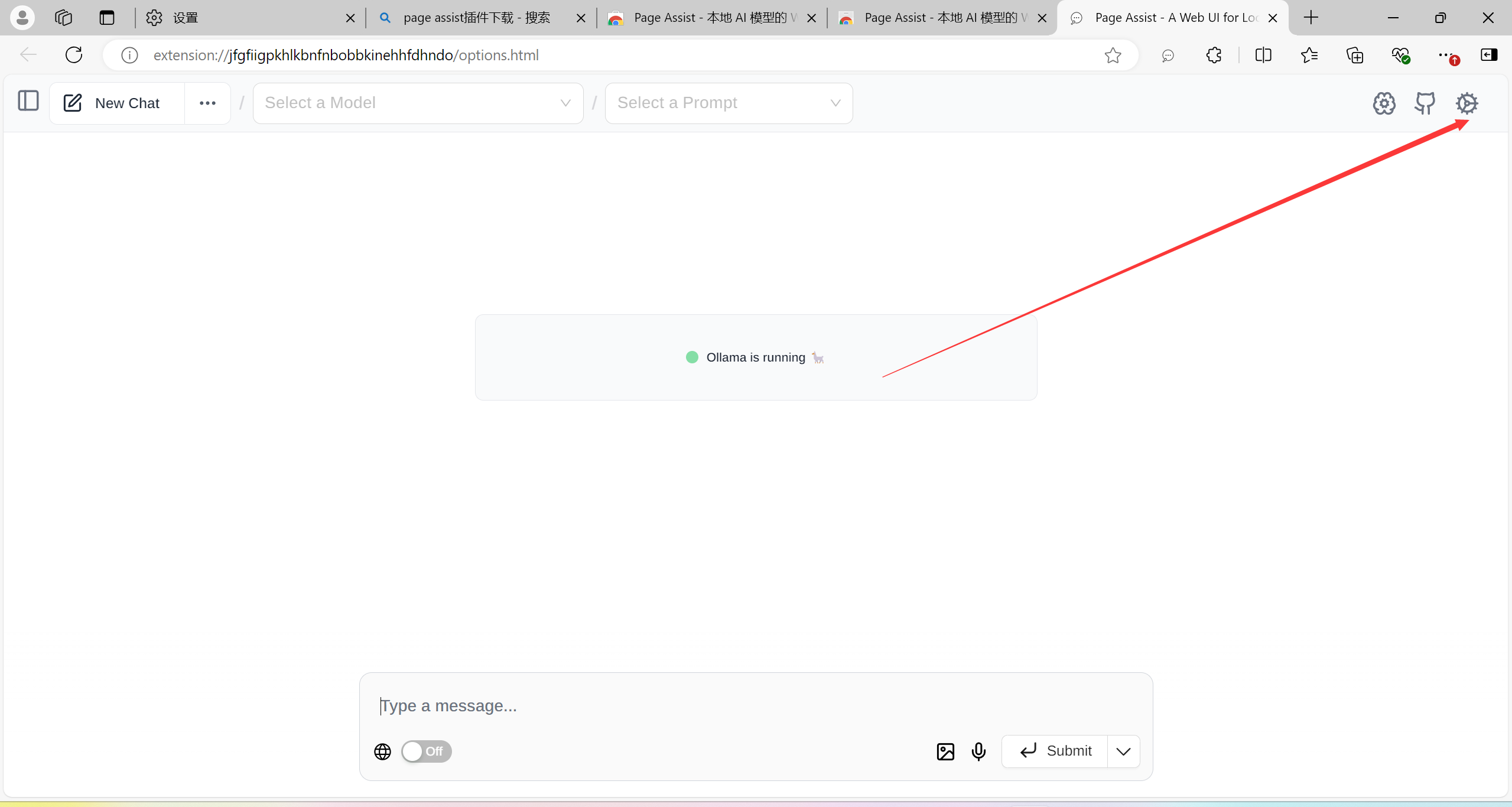Toggle the internet search Off switch
The width and height of the screenshot is (1512, 807).
(x=426, y=751)
